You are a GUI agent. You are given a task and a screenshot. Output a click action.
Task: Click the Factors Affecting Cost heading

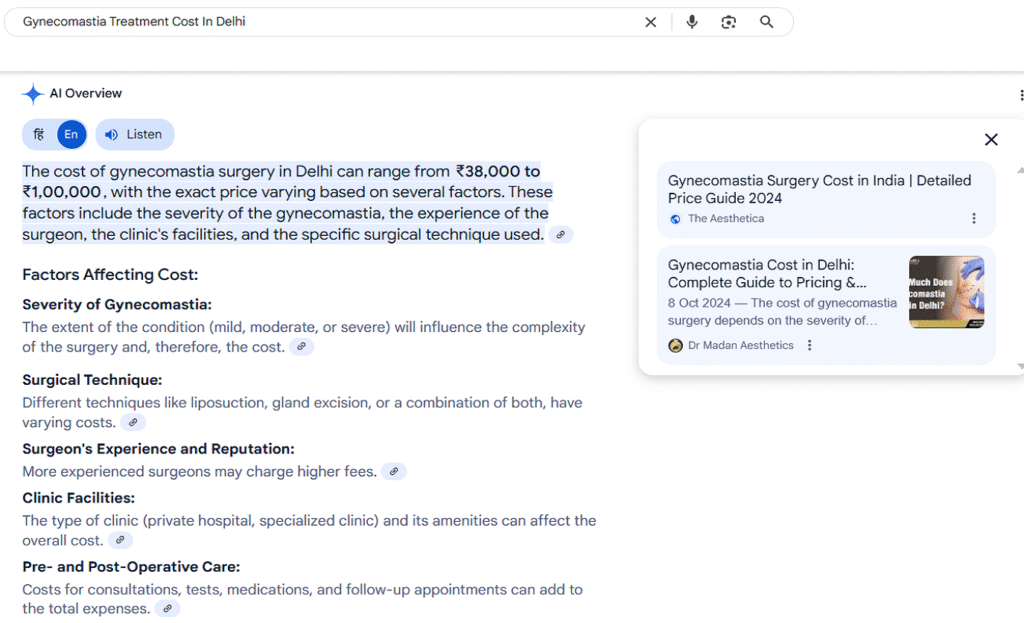(x=110, y=275)
